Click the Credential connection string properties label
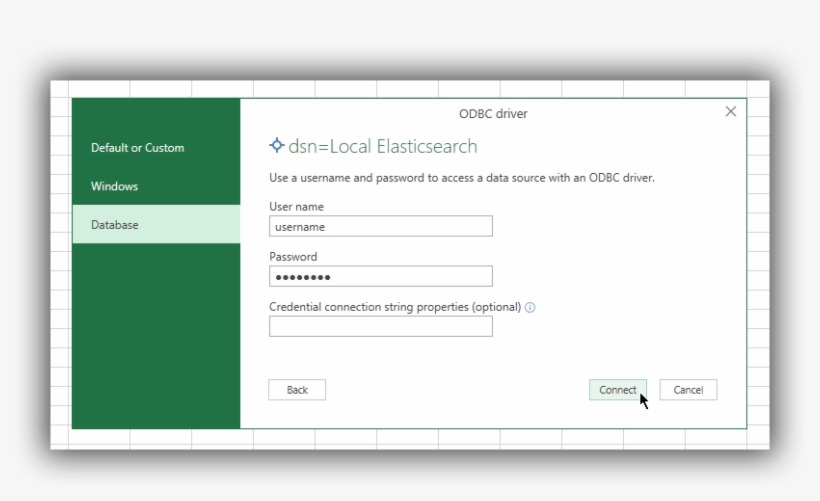Viewport: 820px width, 501px height. [395, 307]
